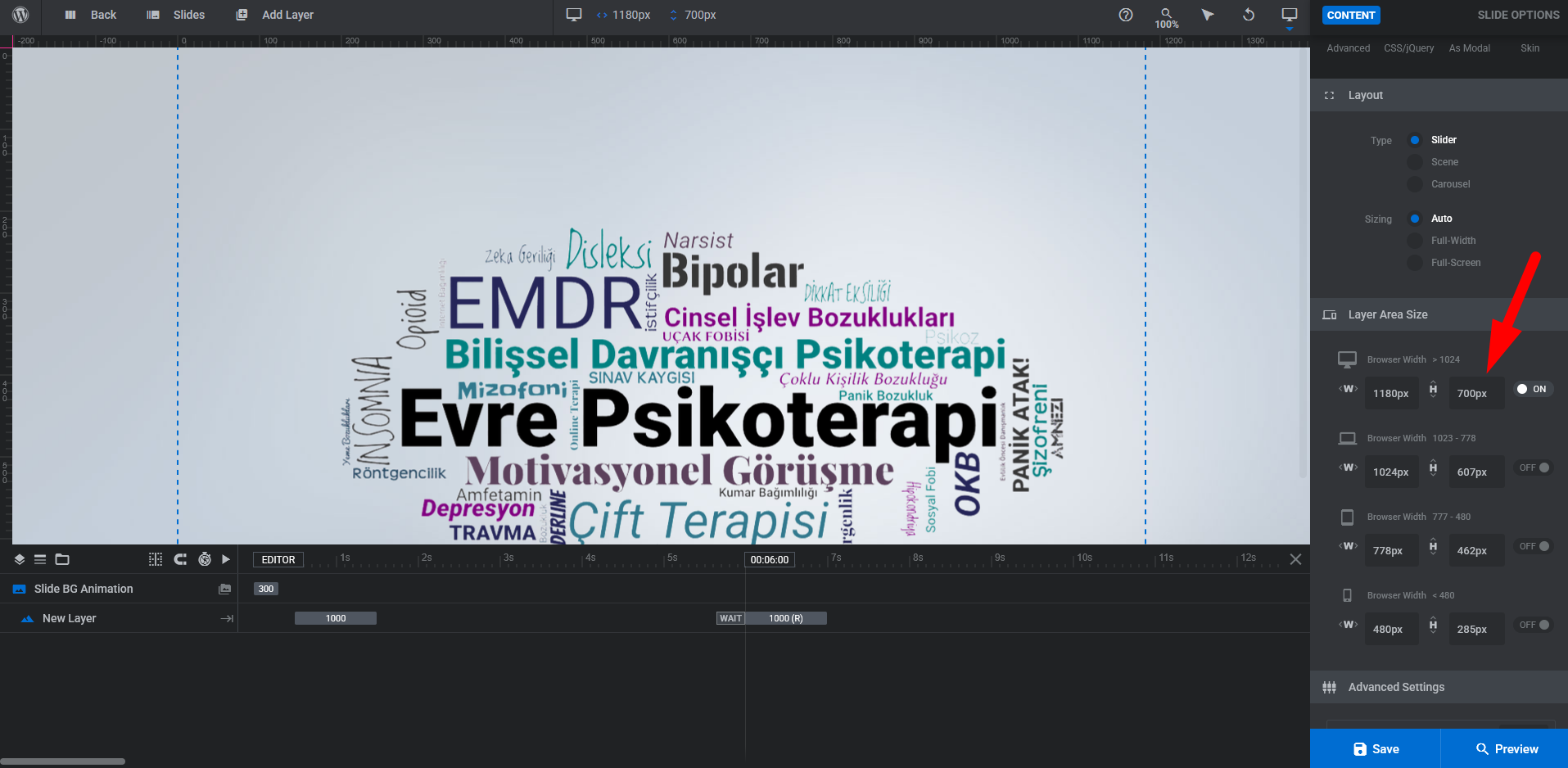Select the Slide BG Animation row
The width and height of the screenshot is (1568, 768).
tap(119, 589)
